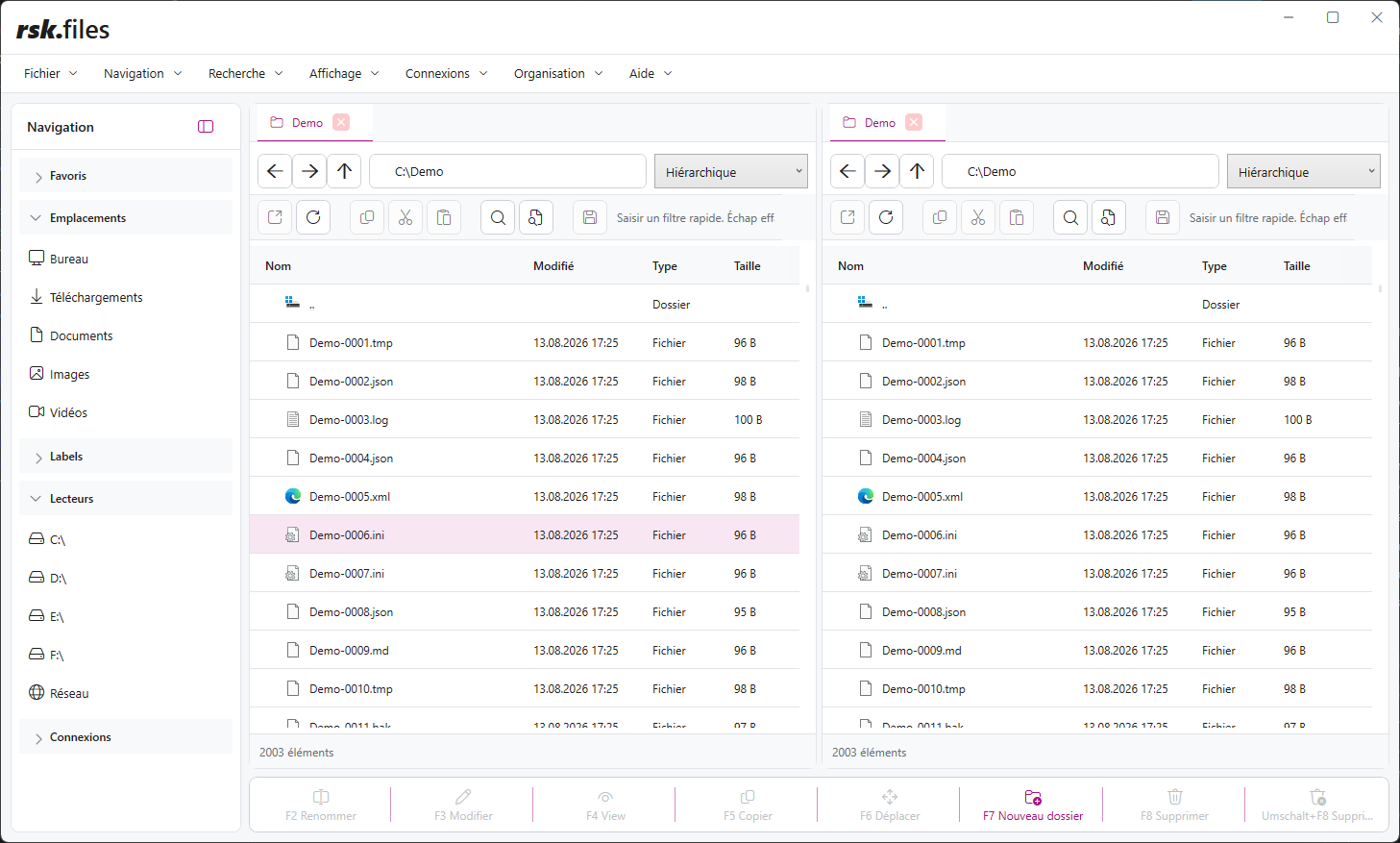Click the open-external icon in left pane
This screenshot has height=843, width=1400.
tap(275, 217)
